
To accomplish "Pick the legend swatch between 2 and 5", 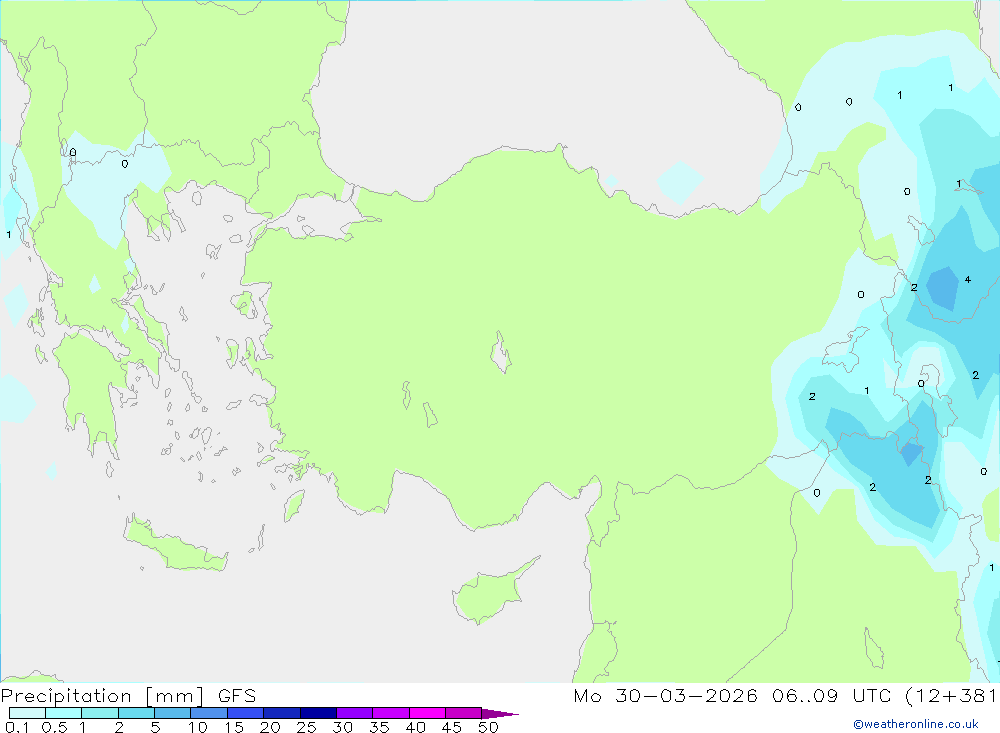I will (x=136, y=713).
